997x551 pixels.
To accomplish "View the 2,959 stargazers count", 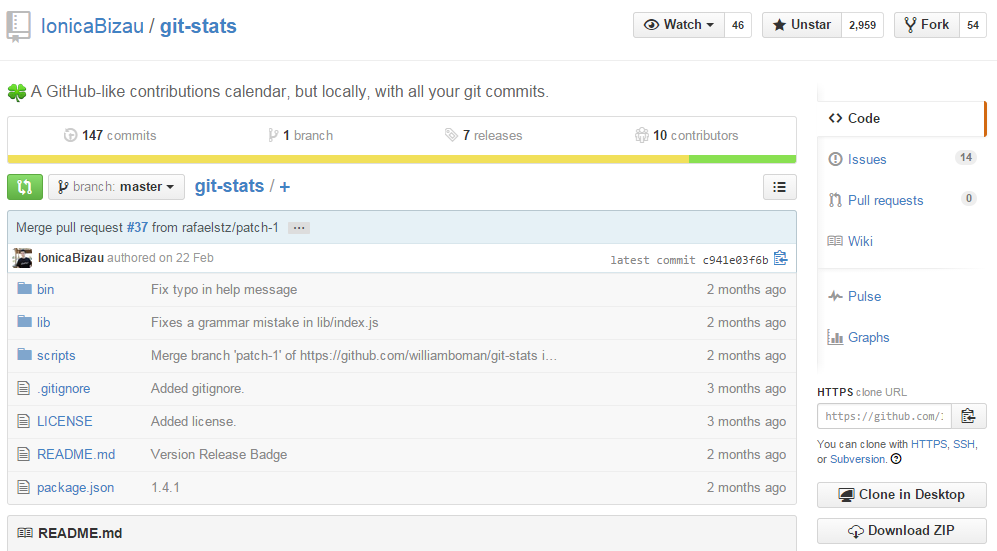I will click(862, 25).
